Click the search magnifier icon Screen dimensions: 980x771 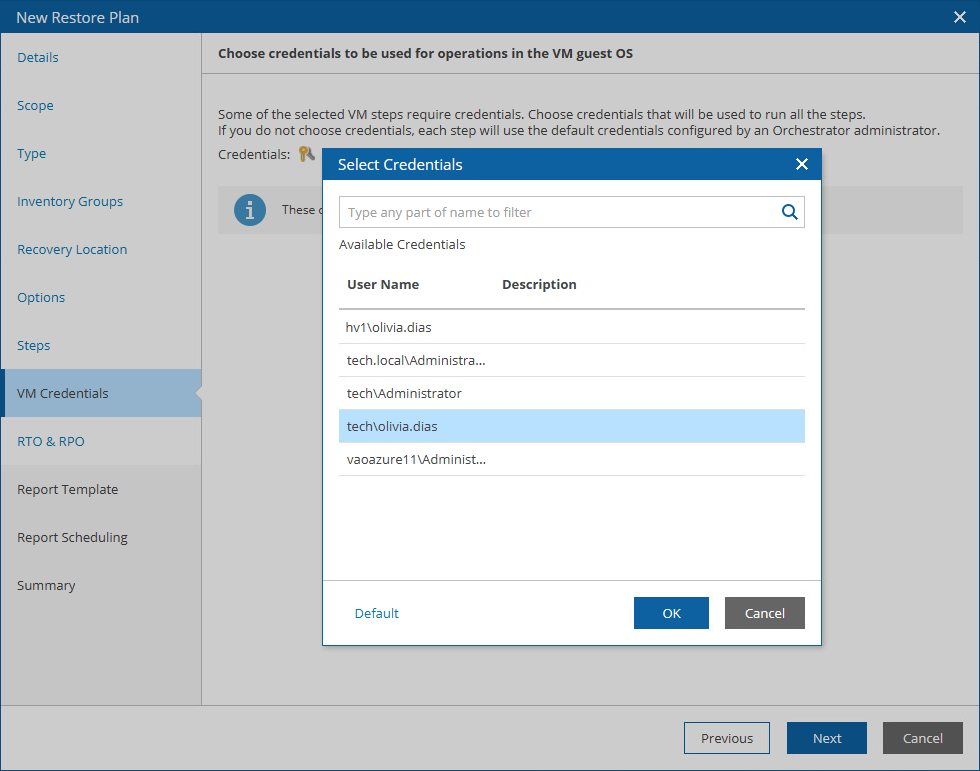[x=789, y=212]
